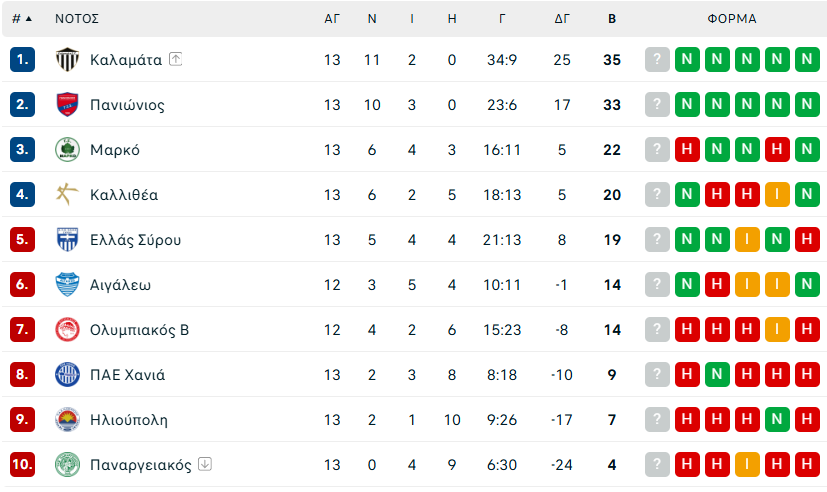Click the ΝΟΤΟΣ group header
The height and width of the screenshot is (492, 827).
tap(77, 18)
